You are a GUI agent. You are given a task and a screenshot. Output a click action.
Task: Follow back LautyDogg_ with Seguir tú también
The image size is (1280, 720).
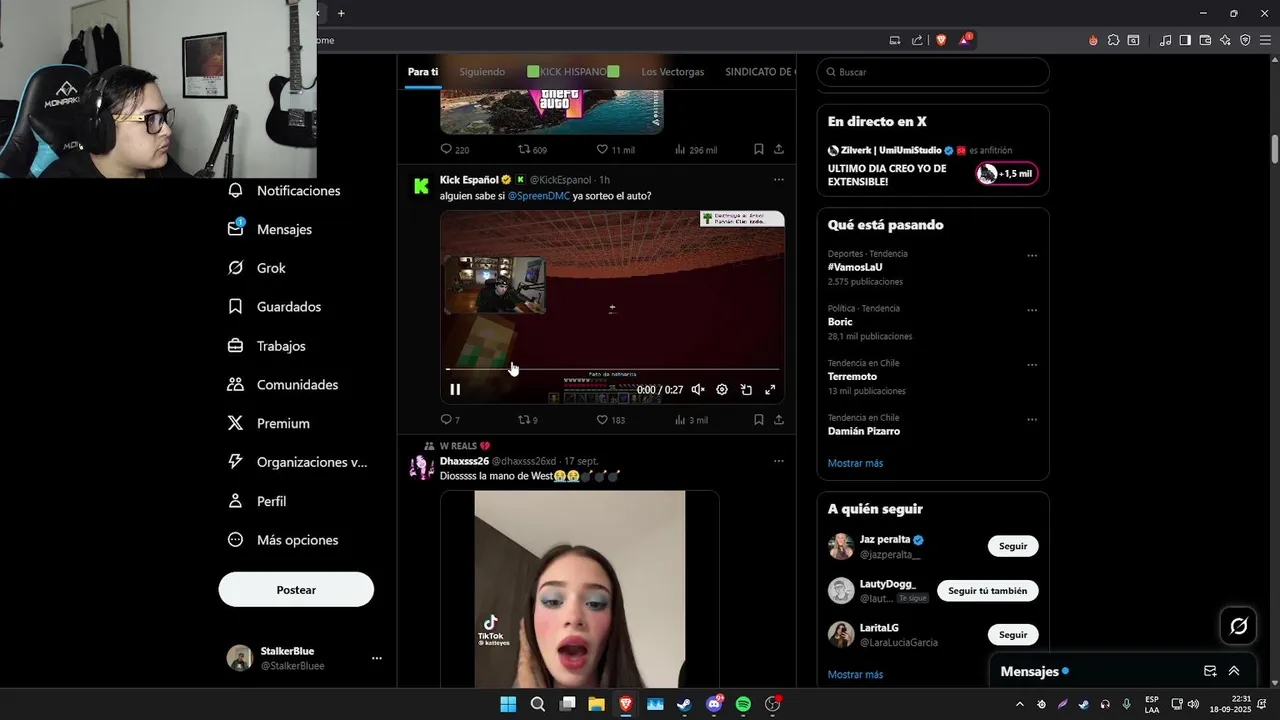[x=987, y=591]
